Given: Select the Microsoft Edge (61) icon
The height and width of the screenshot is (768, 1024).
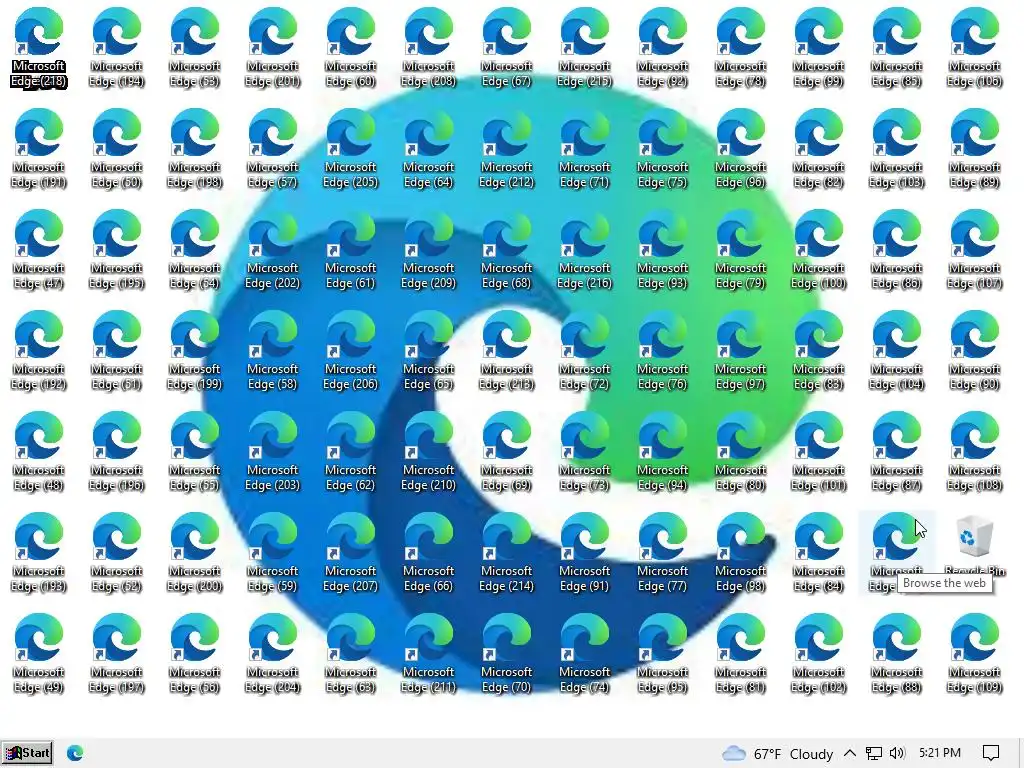Looking at the screenshot, I should click(x=351, y=249).
